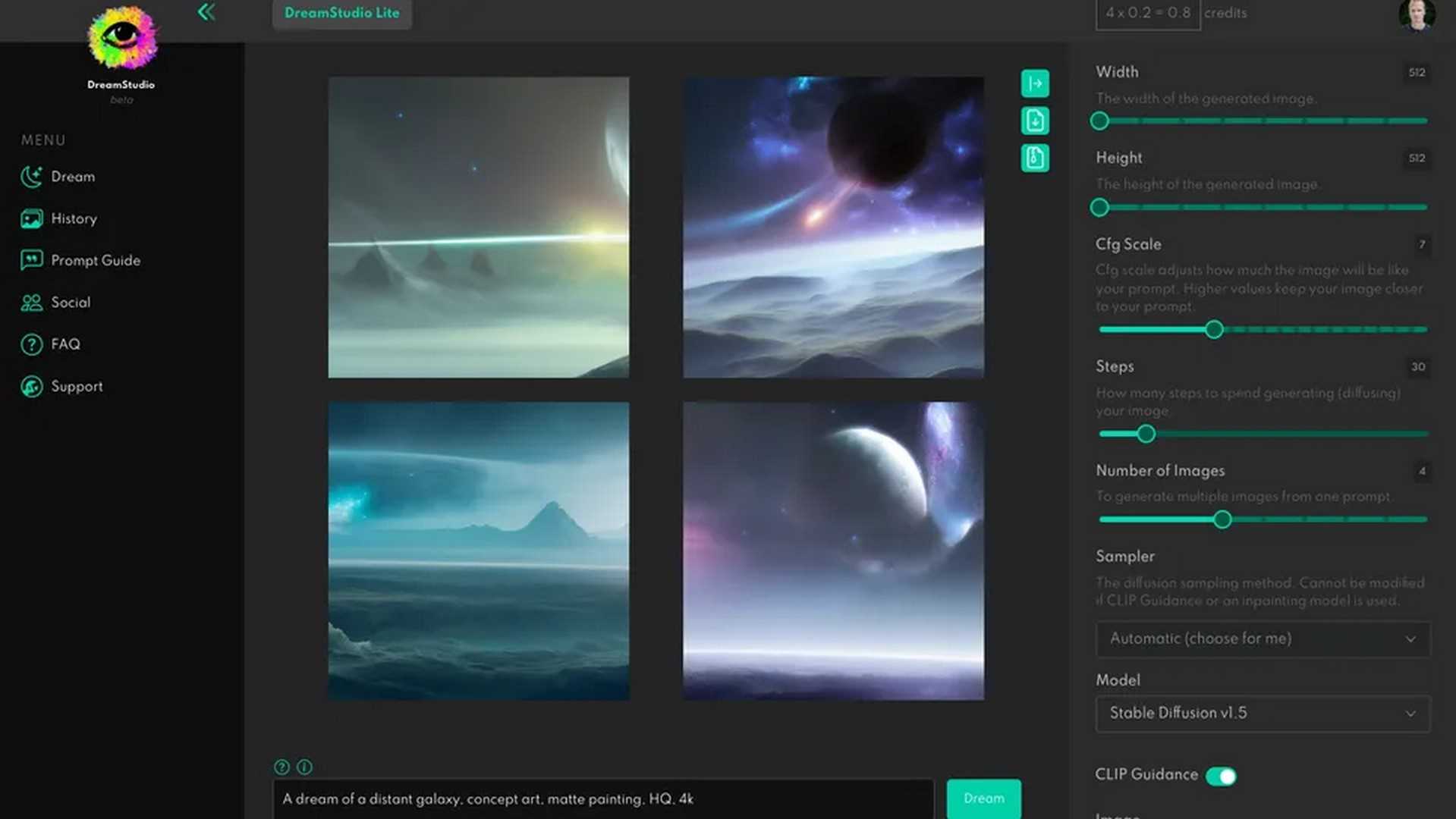Click the Social people icon
This screenshot has height=819, width=1456.
(x=31, y=303)
